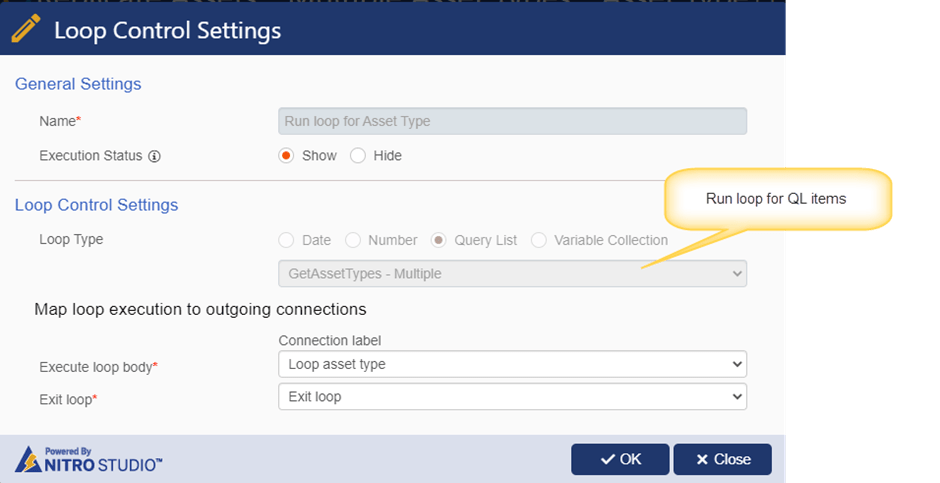
Task: Click the Execute loop body label
Action: (x=98, y=367)
